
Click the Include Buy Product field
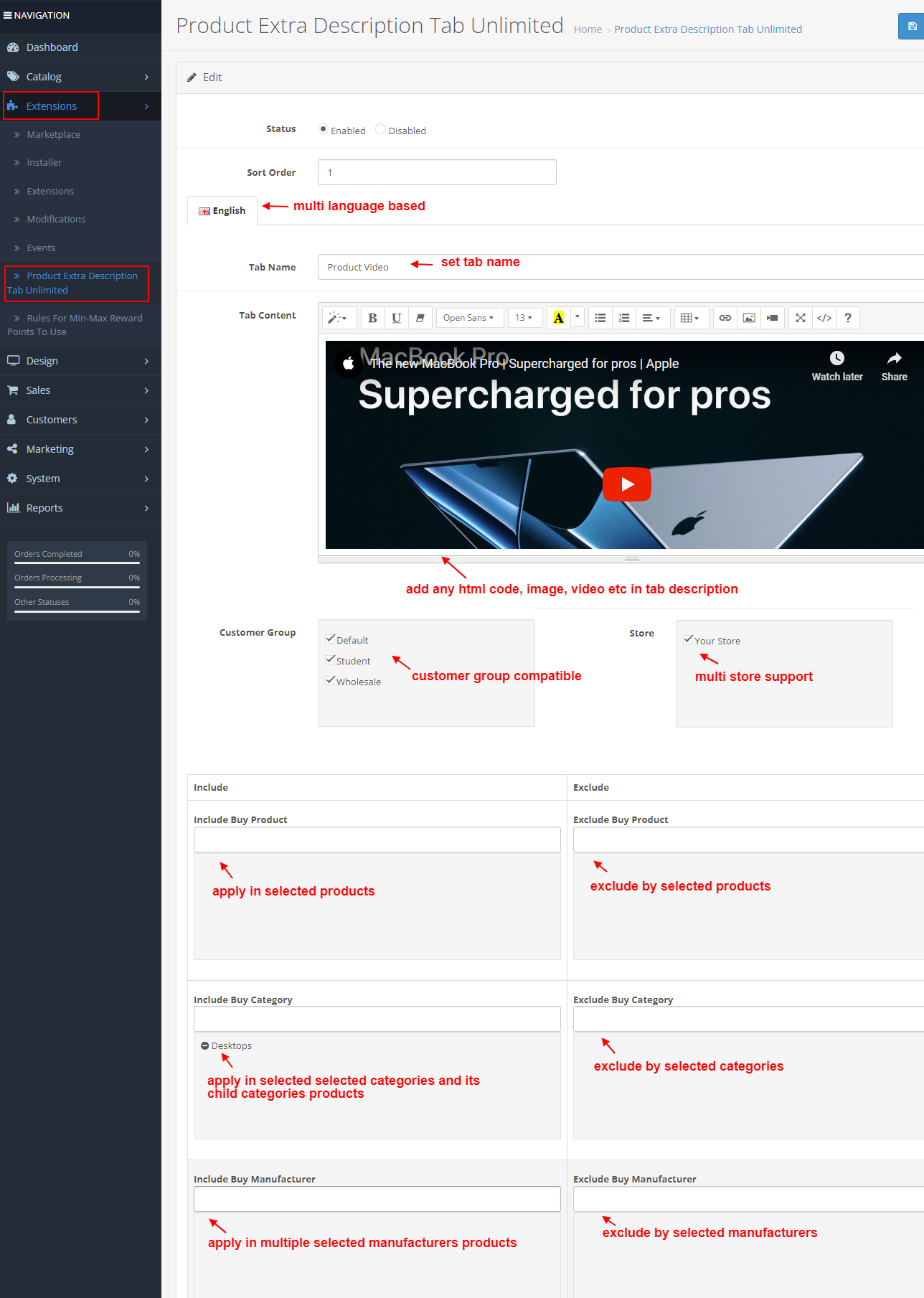click(x=377, y=840)
